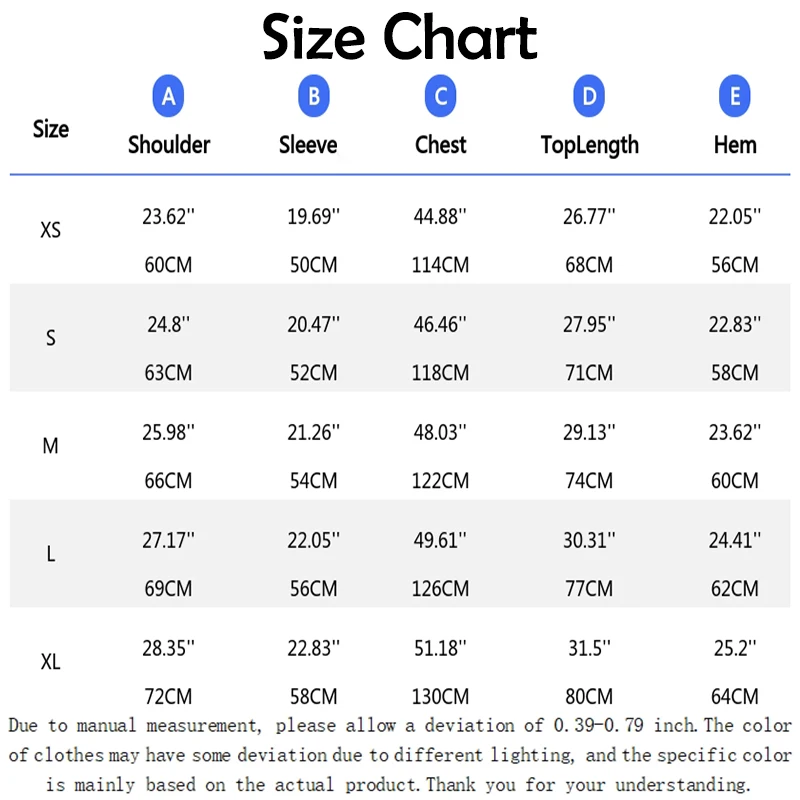Choose the M size row label
Image resolution: width=800 pixels, height=800 pixels.
51,446
